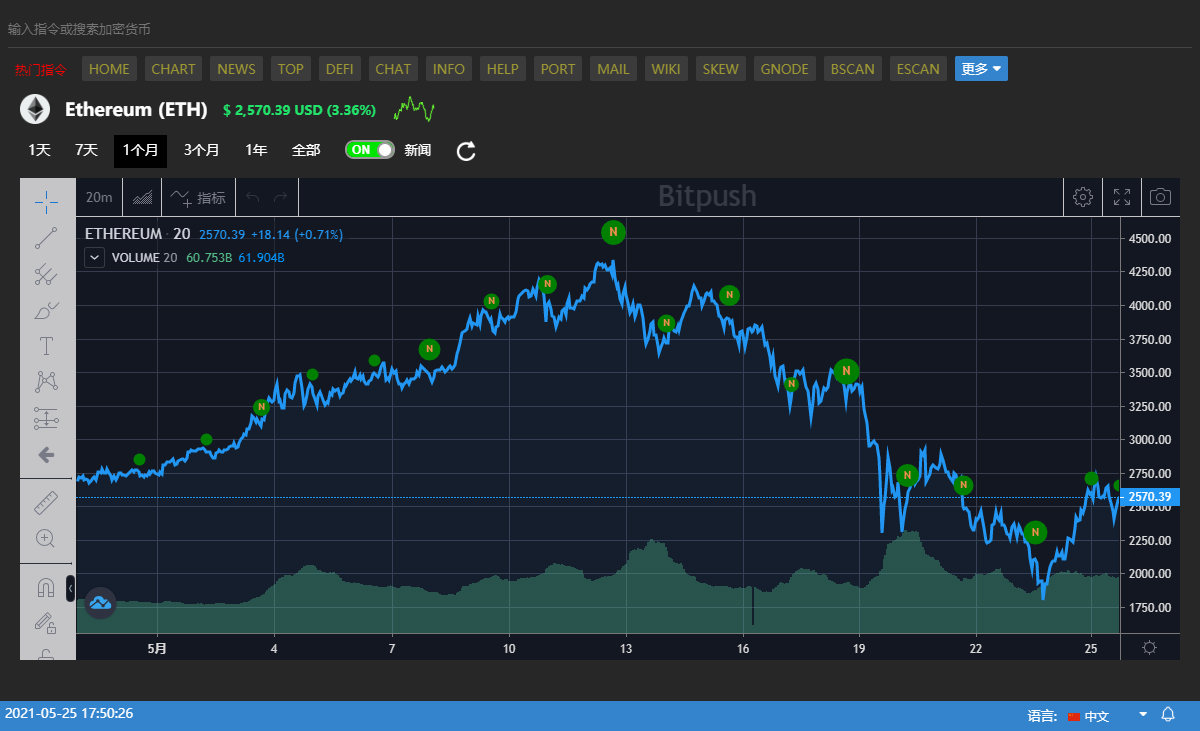Open the TOP command
Viewport: 1200px width, 731px height.
(291, 69)
